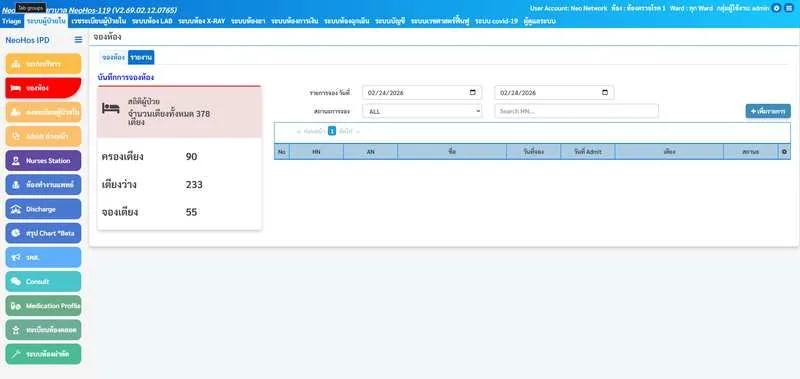This screenshot has height=379, width=800.
Task: Select page 1 in pagination
Action: click(x=332, y=131)
